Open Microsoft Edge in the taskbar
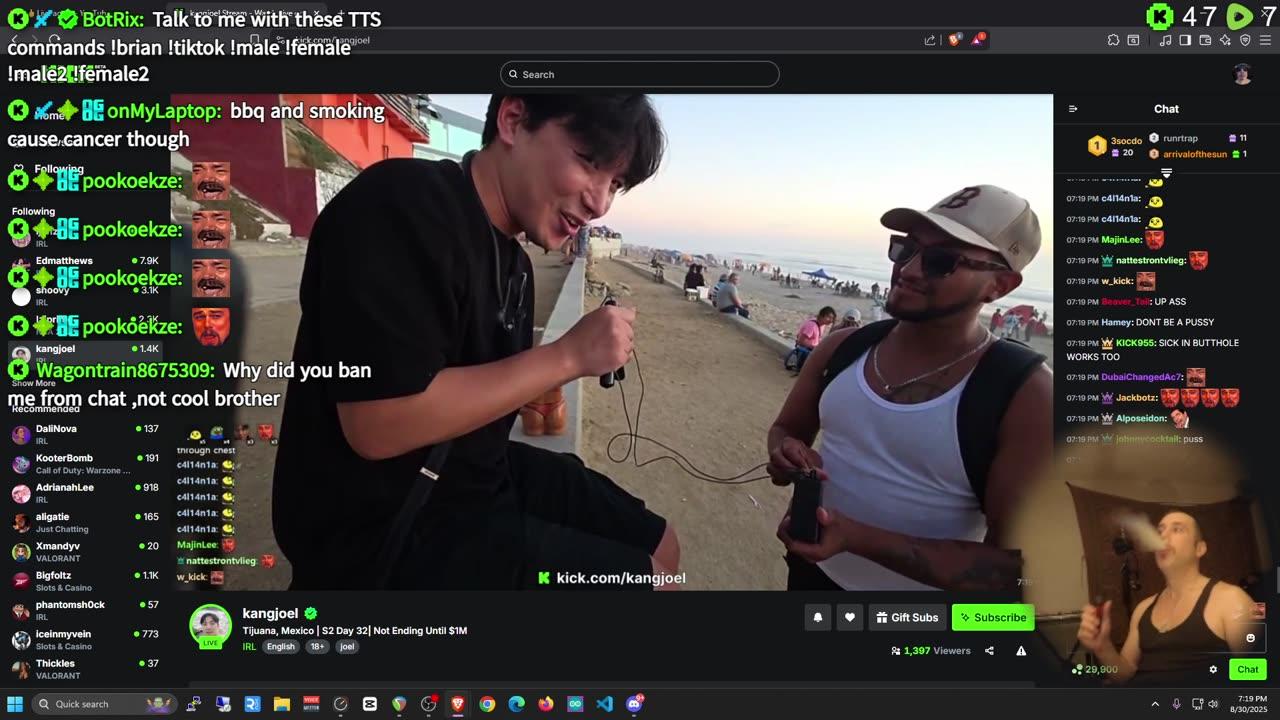This screenshot has height=720, width=1280. point(516,704)
